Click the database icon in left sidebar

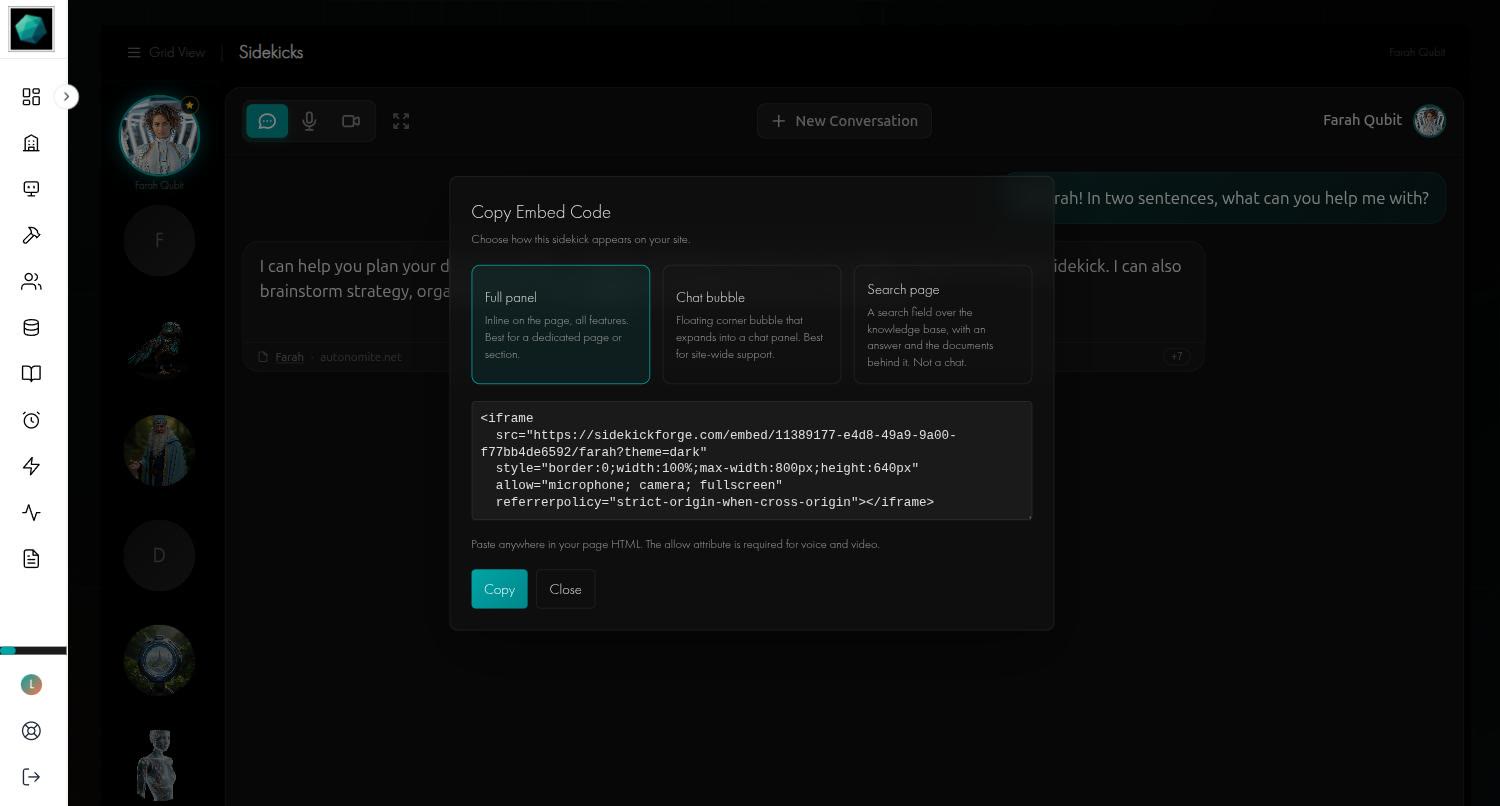(31, 328)
